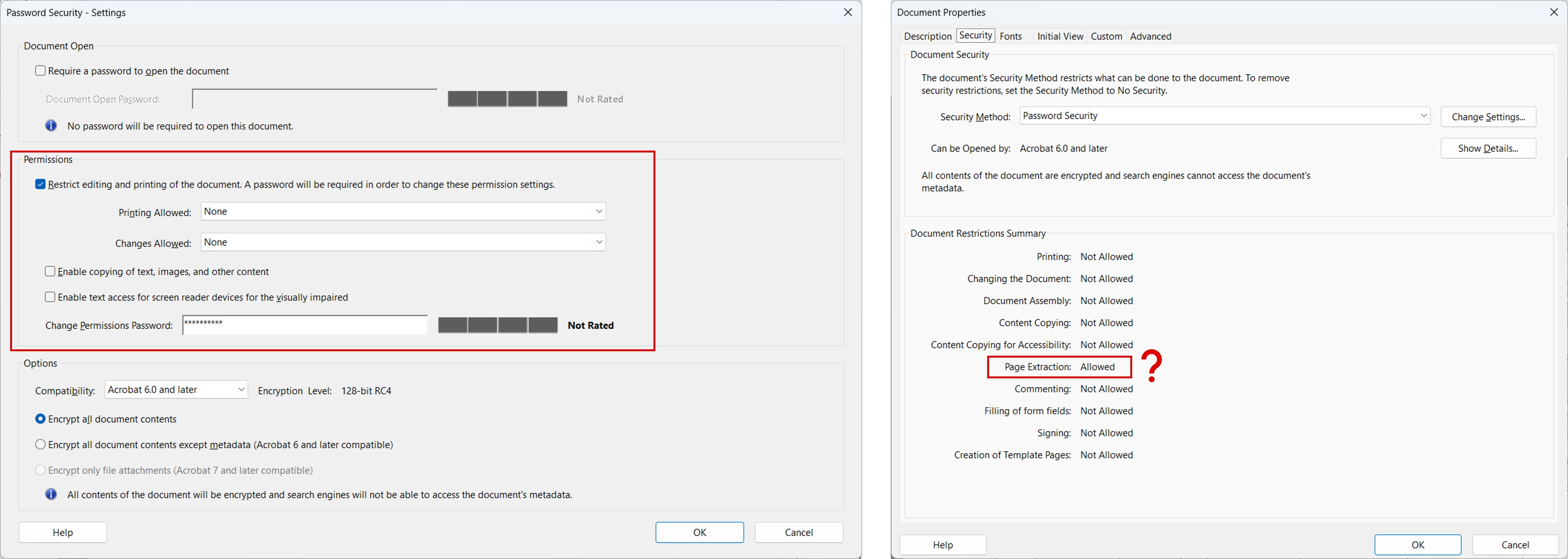Screen dimensions: 1568x559
Task: Click the info icon under Document Open
Action: 51,126
